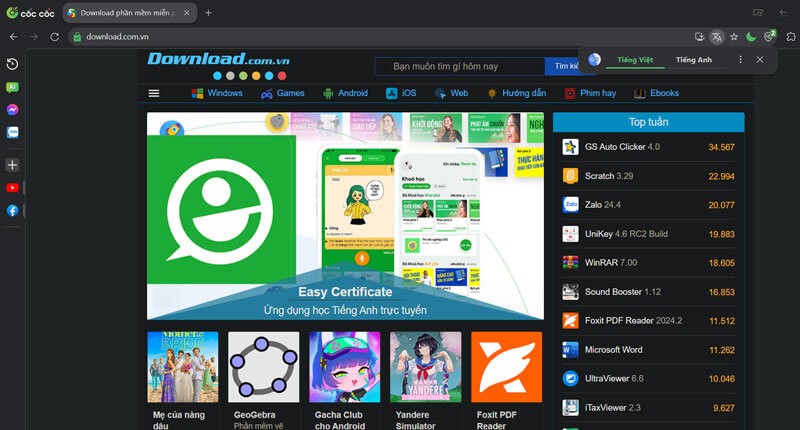
Task: Bookmark this page with the star icon
Action: pyautogui.click(x=733, y=37)
